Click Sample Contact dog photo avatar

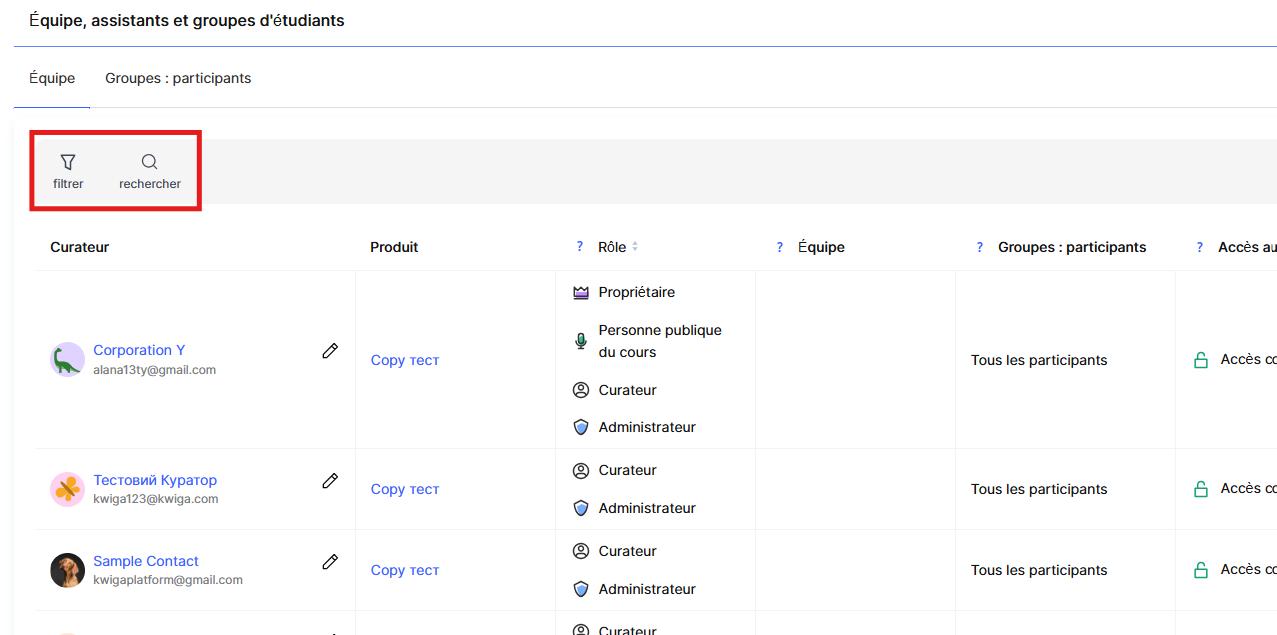[x=67, y=570]
